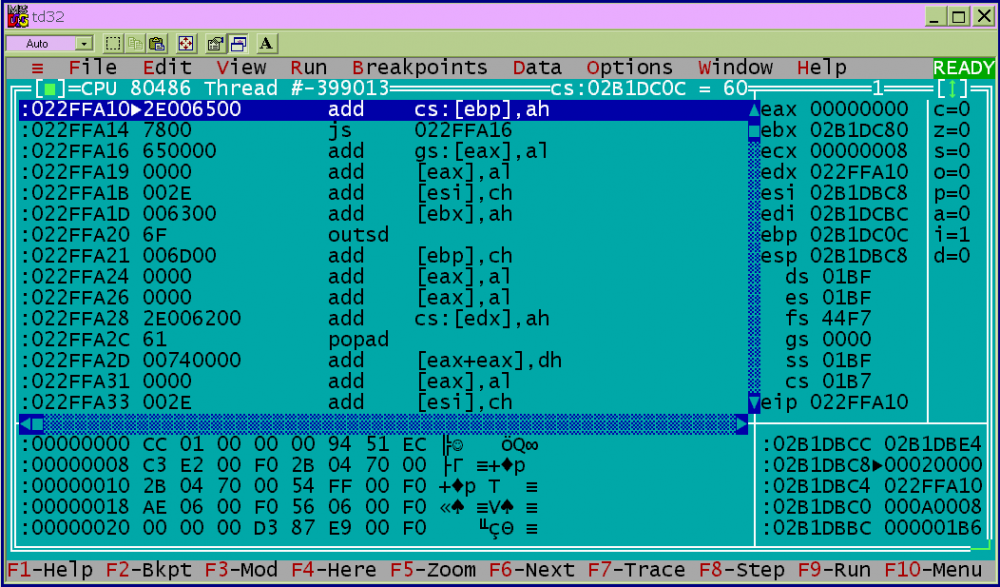Open the ≡ system menu icon
This screenshot has width=1000, height=587.
[37, 68]
